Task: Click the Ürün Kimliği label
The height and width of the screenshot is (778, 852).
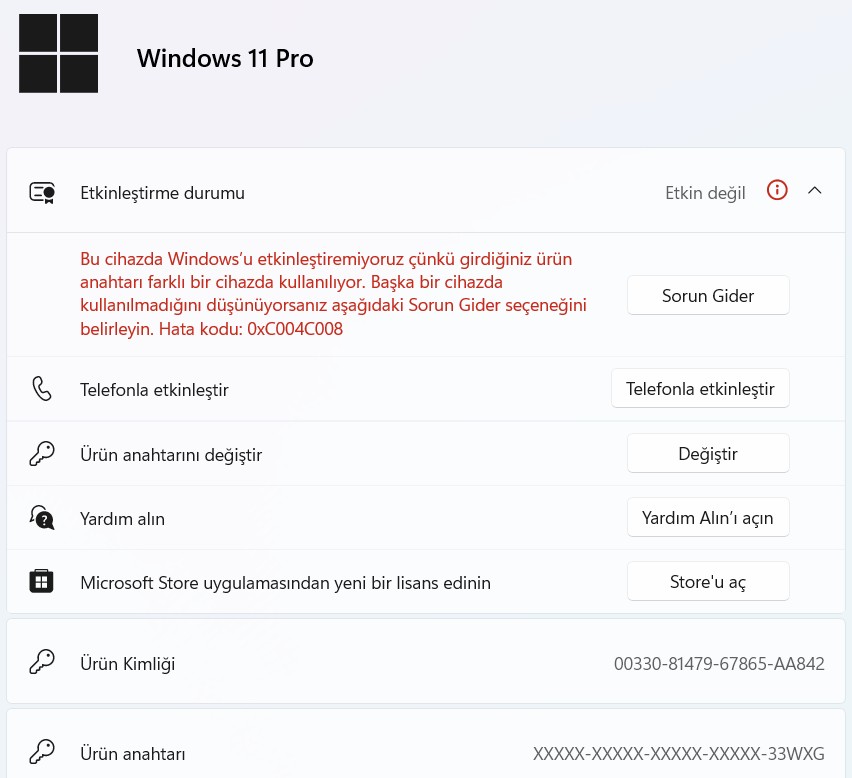Action: coord(128,663)
